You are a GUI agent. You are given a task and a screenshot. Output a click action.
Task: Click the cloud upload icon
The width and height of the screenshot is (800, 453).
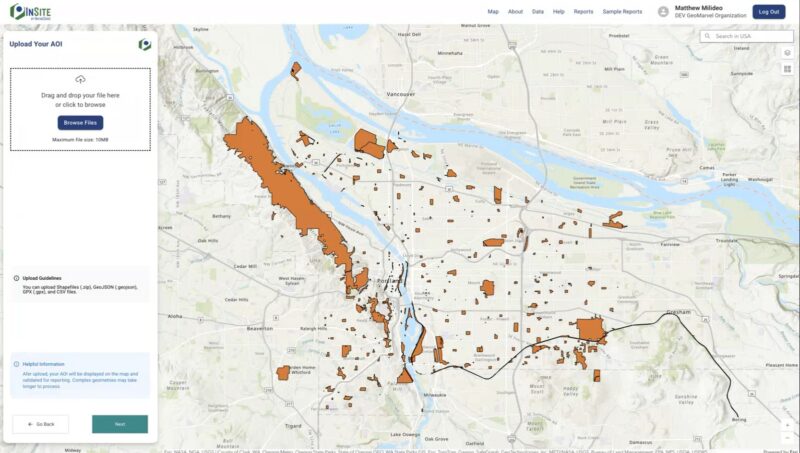click(80, 79)
